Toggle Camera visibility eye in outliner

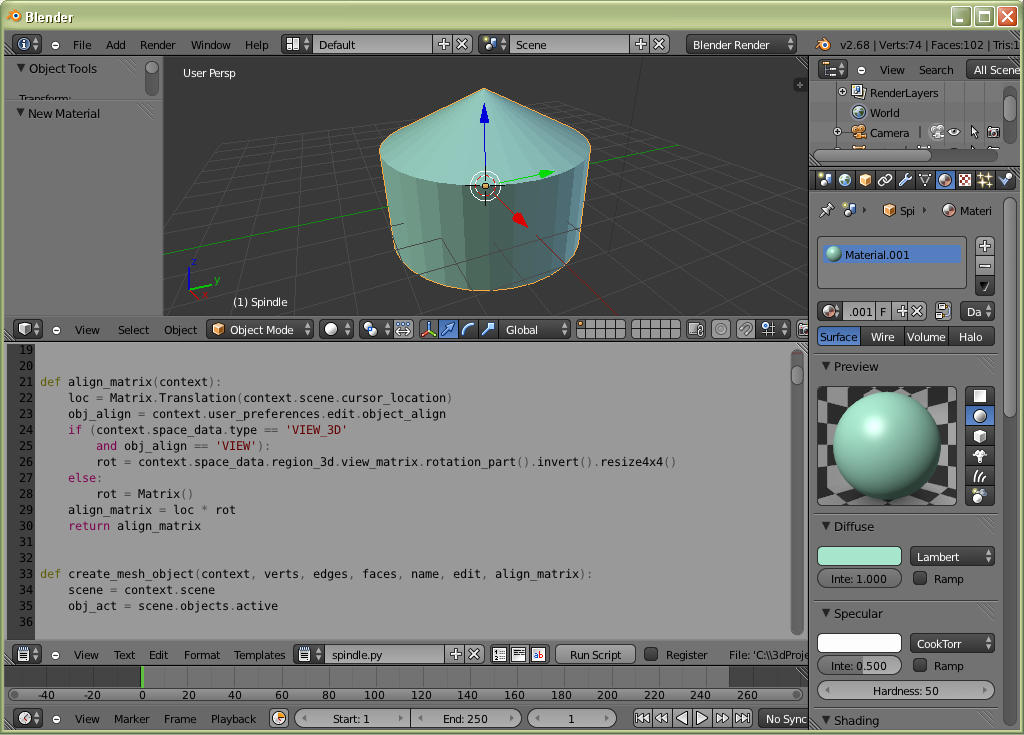pyautogui.click(x=954, y=132)
